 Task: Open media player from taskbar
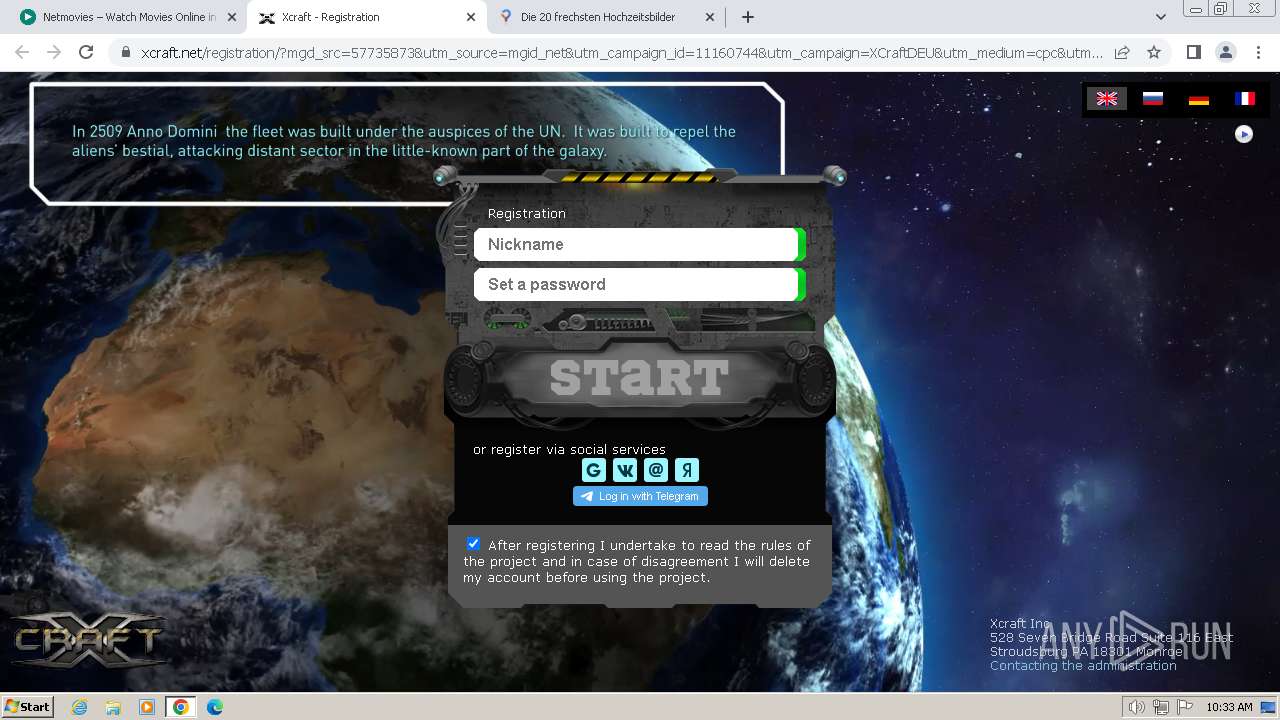click(x=147, y=707)
